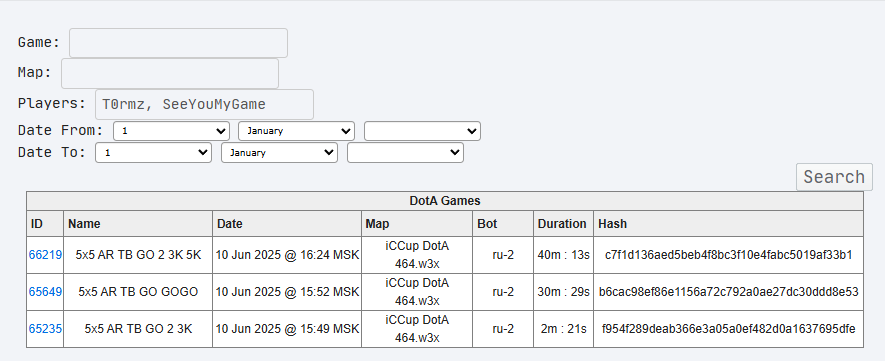Follow the game ID 65235 link
This screenshot has width=885, height=361.
(45, 329)
